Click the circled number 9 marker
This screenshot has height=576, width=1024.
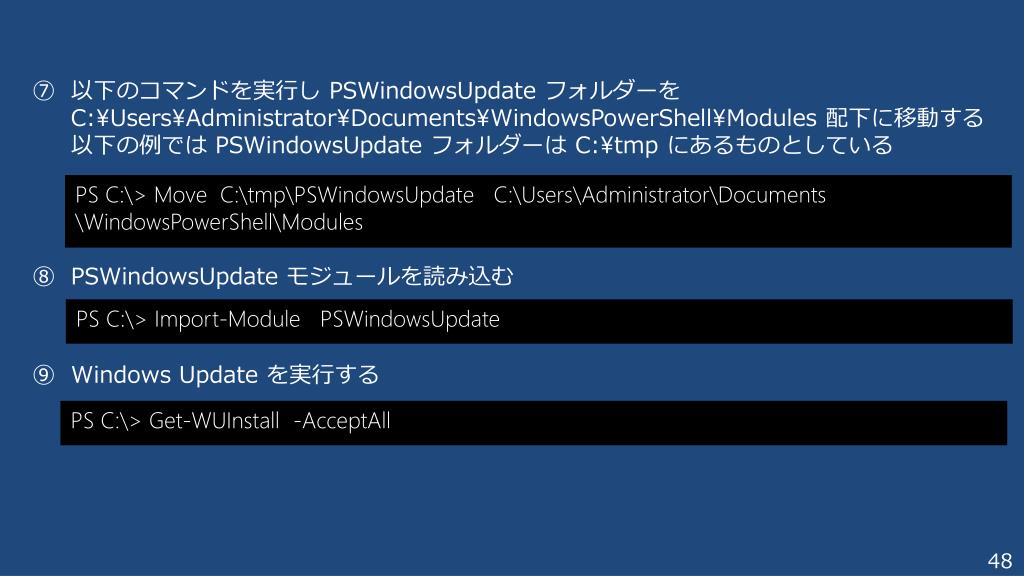44,375
